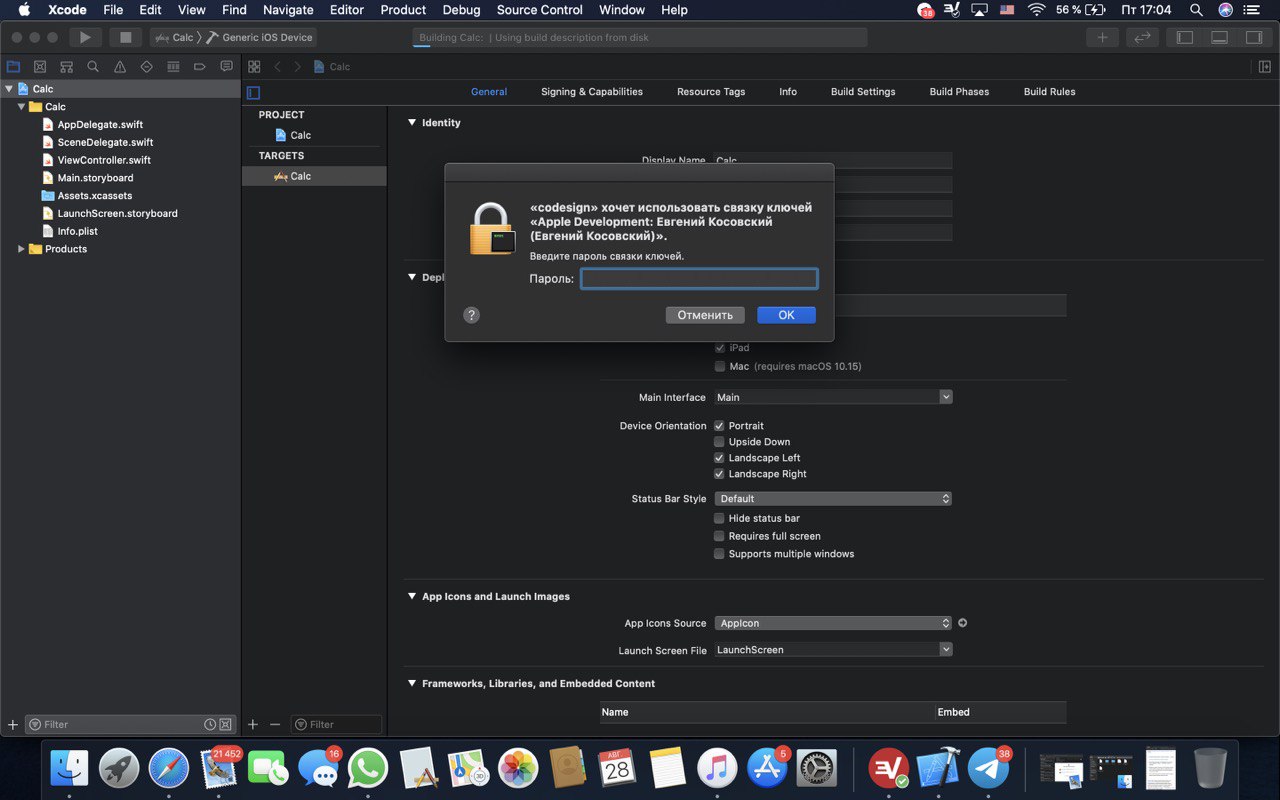Open the Library with the plus button

[x=1102, y=37]
